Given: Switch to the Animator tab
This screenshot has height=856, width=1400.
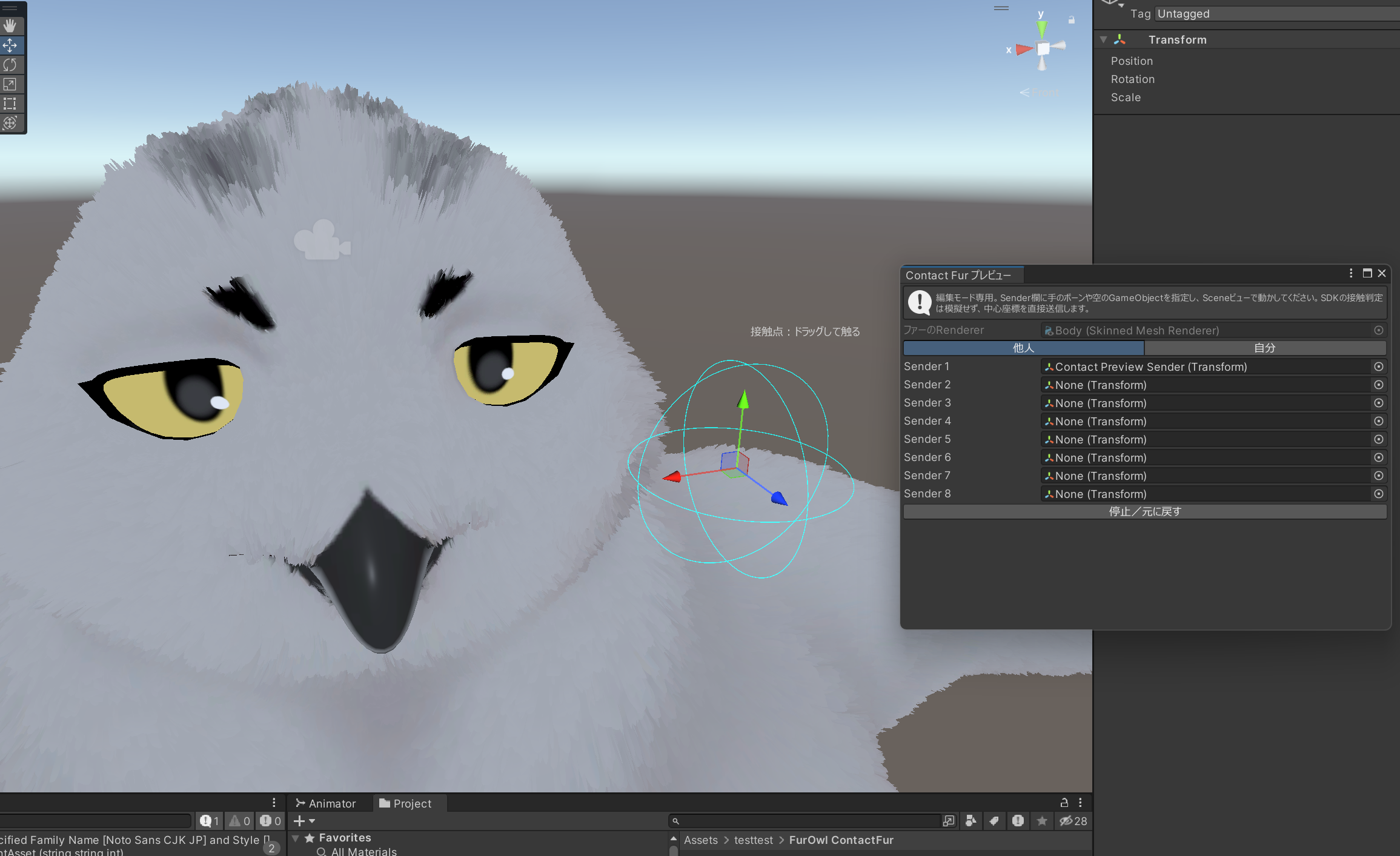Looking at the screenshot, I should pos(326,803).
